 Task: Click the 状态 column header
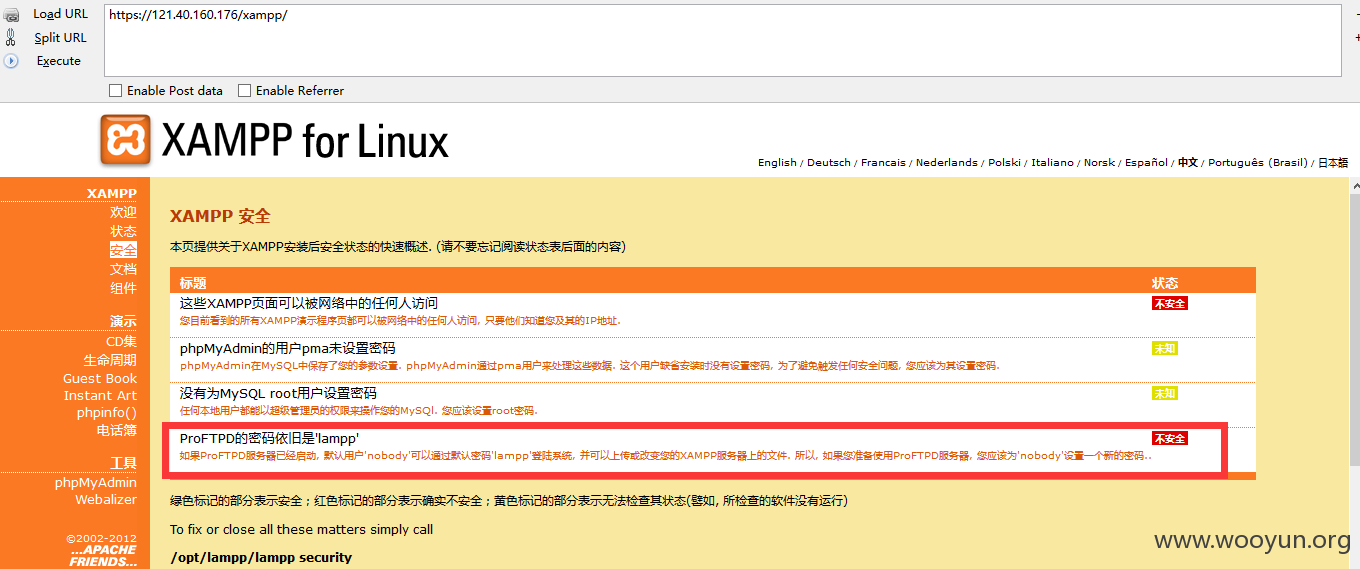pyautogui.click(x=1165, y=283)
